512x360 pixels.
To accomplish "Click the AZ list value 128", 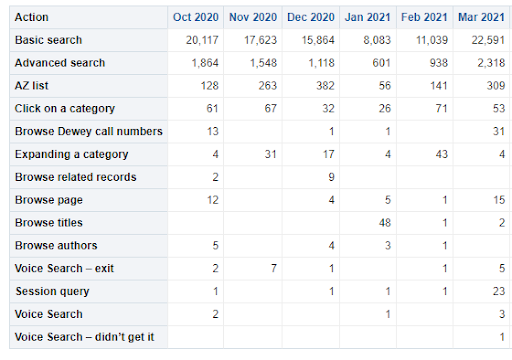I will coord(210,86).
